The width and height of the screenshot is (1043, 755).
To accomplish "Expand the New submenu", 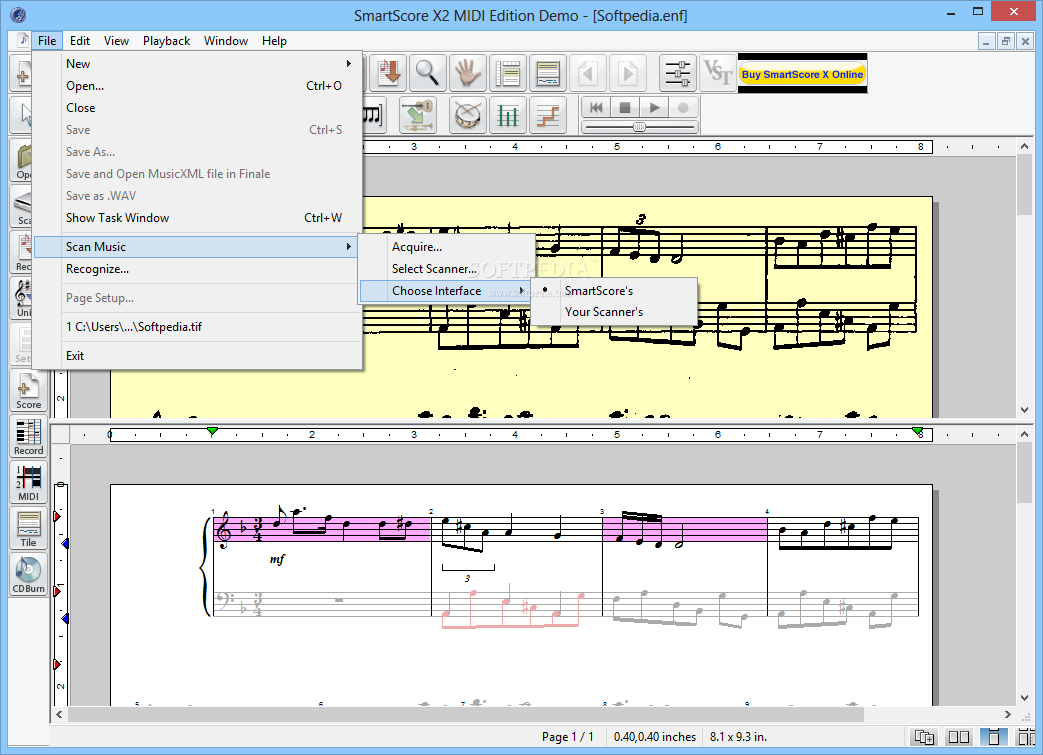I will click(197, 64).
